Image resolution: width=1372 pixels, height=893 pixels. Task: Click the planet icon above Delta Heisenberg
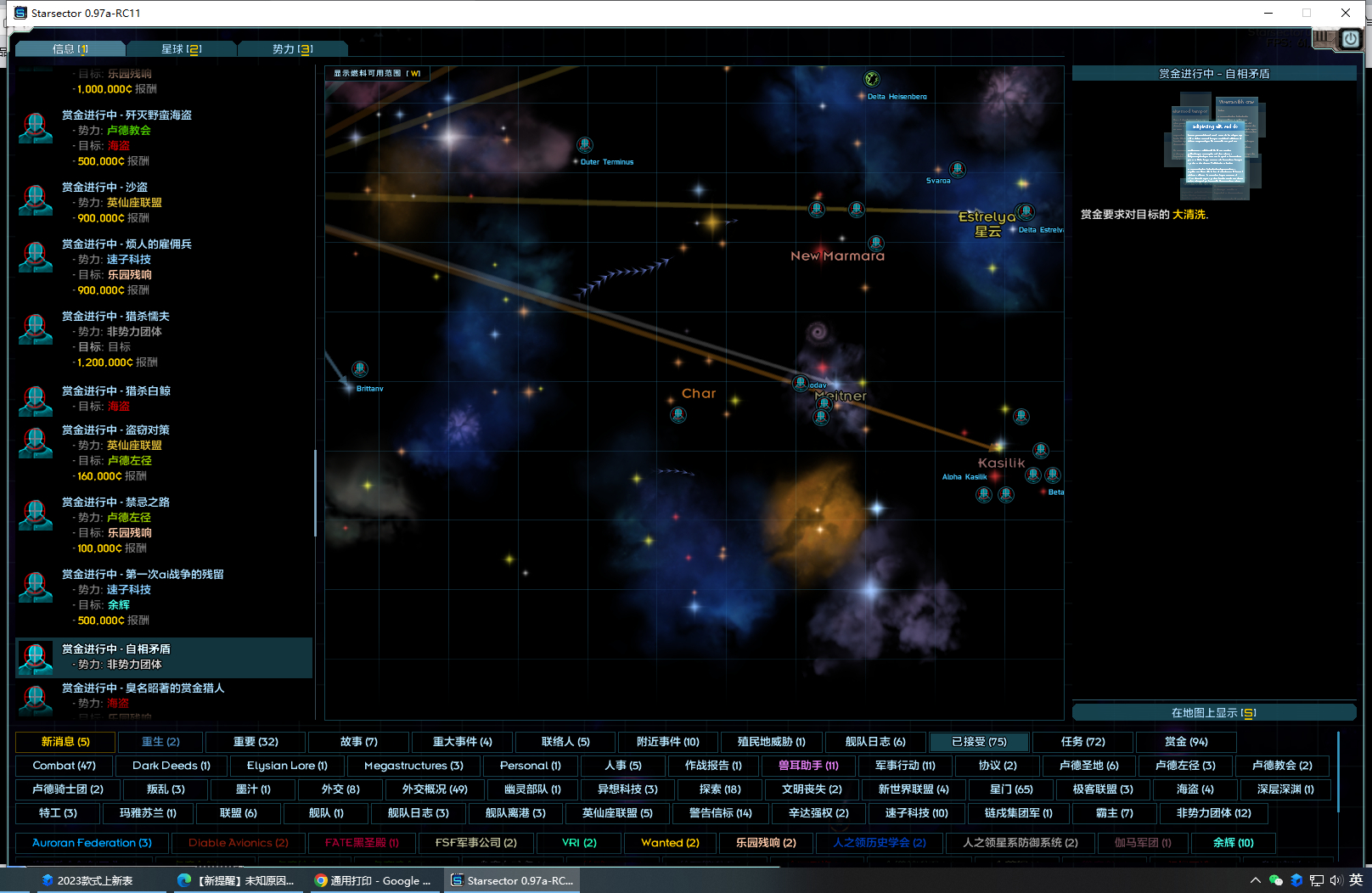pyautogui.click(x=871, y=79)
